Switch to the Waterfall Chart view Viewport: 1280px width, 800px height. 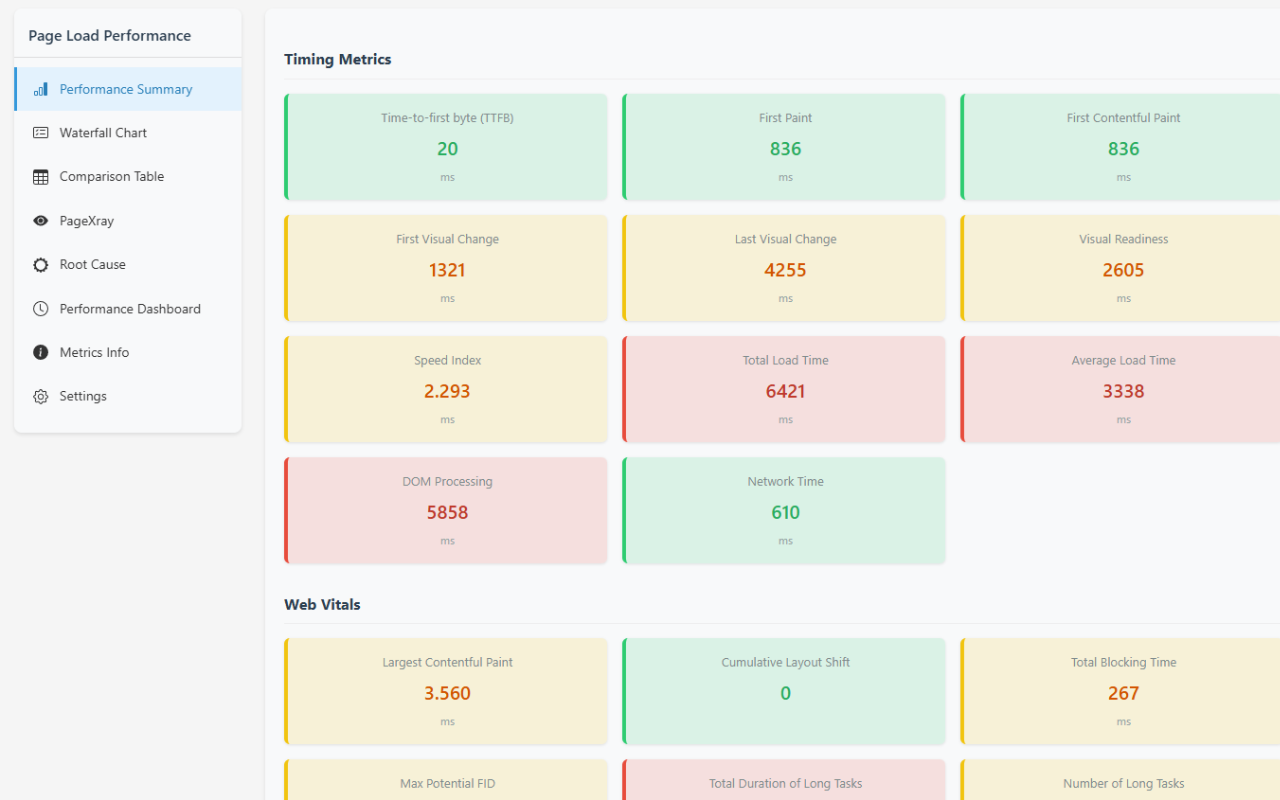128,133
